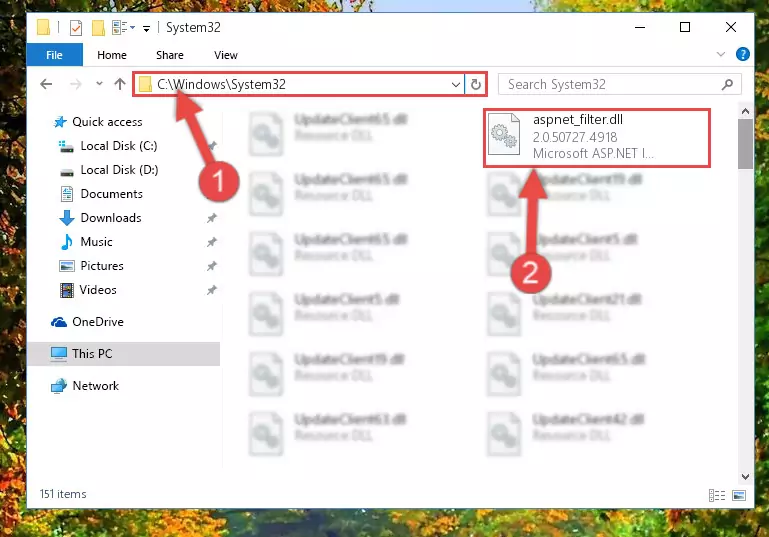Viewport: 769px width, 537px height.
Task: Select Network in navigation pane
Action: click(96, 386)
